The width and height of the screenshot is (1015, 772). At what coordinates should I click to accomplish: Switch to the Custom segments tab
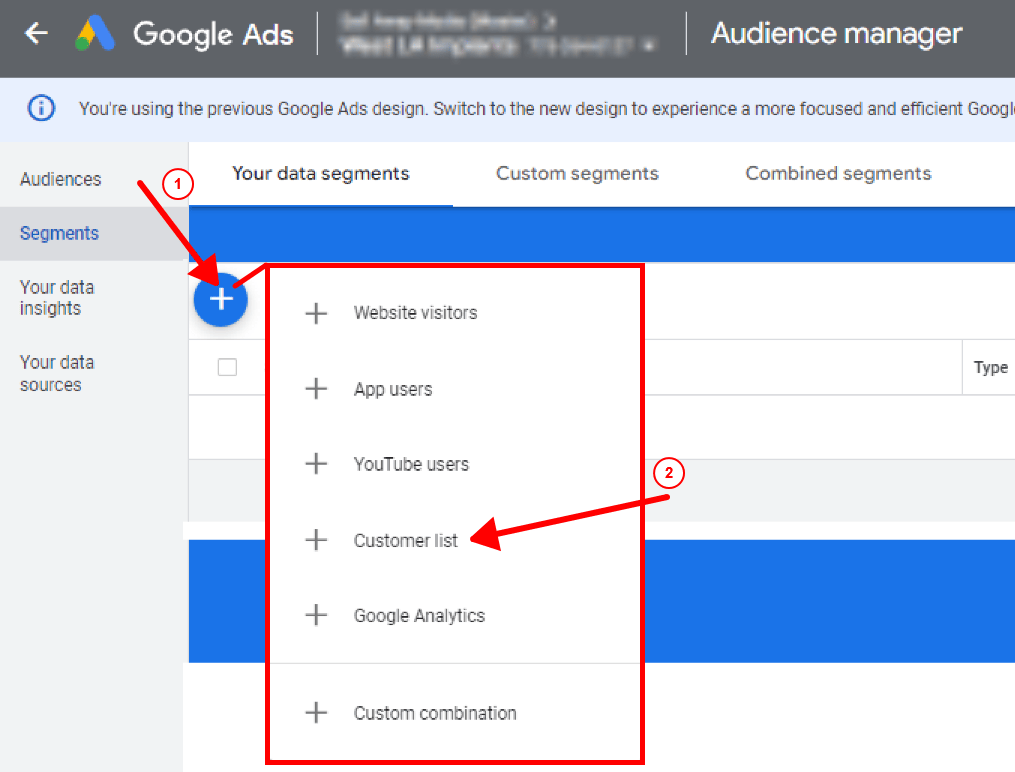[577, 173]
